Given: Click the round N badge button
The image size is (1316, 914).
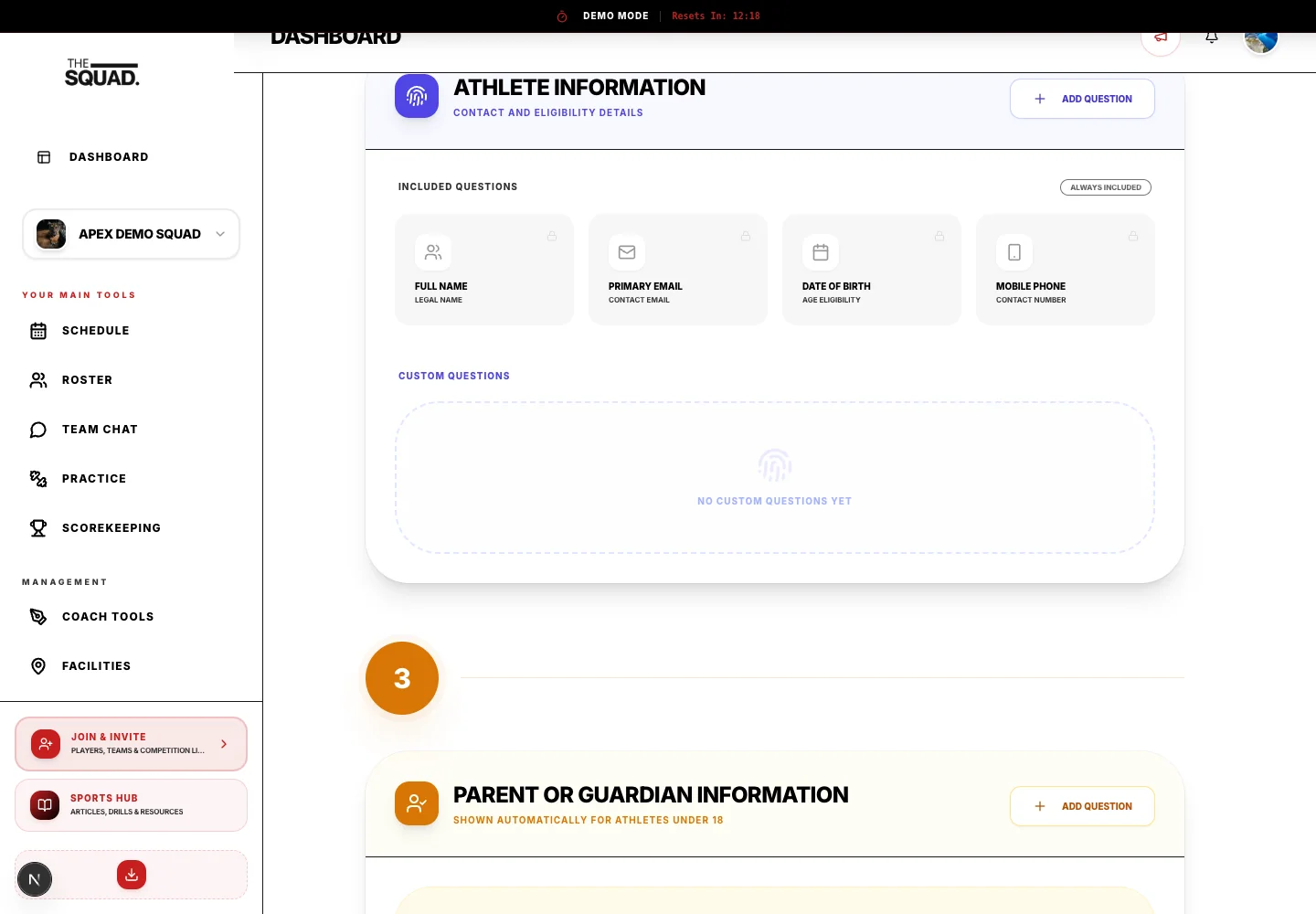Looking at the screenshot, I should tap(35, 879).
